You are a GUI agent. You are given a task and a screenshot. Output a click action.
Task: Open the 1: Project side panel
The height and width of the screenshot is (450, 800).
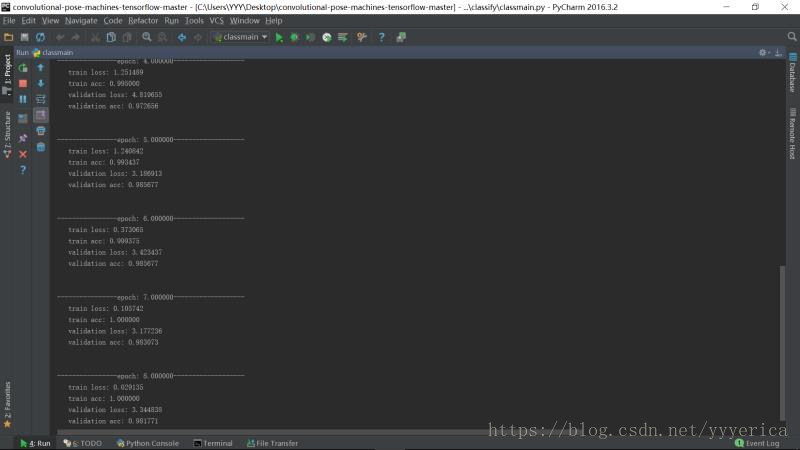pyautogui.click(x=7, y=74)
